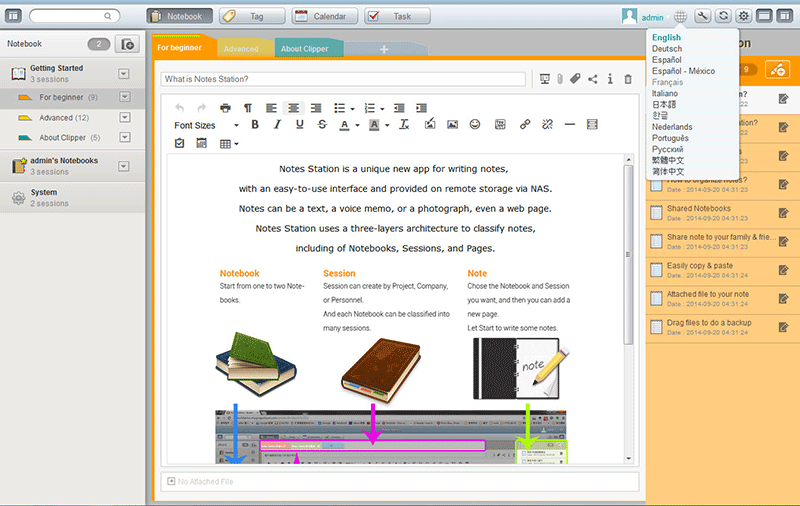Image resolution: width=800 pixels, height=506 pixels.
Task: Toggle bold formatting
Action: click(255, 125)
